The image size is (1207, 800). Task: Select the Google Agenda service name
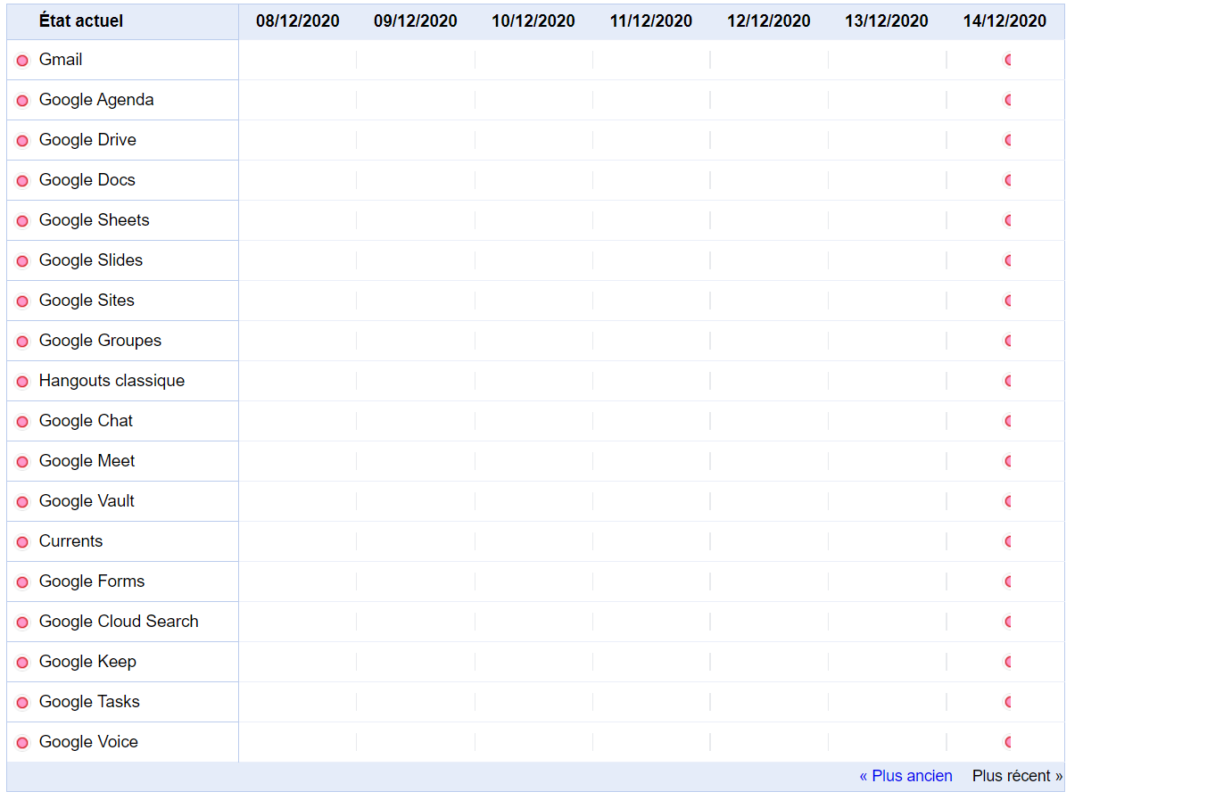tap(96, 100)
